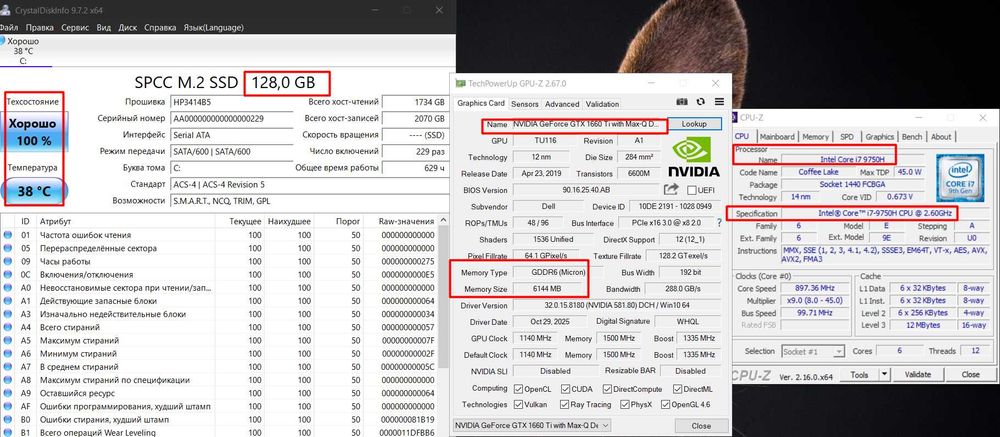Click the status icon for attribute 01
1000x437 pixels.
pyautogui.click(x=8, y=235)
